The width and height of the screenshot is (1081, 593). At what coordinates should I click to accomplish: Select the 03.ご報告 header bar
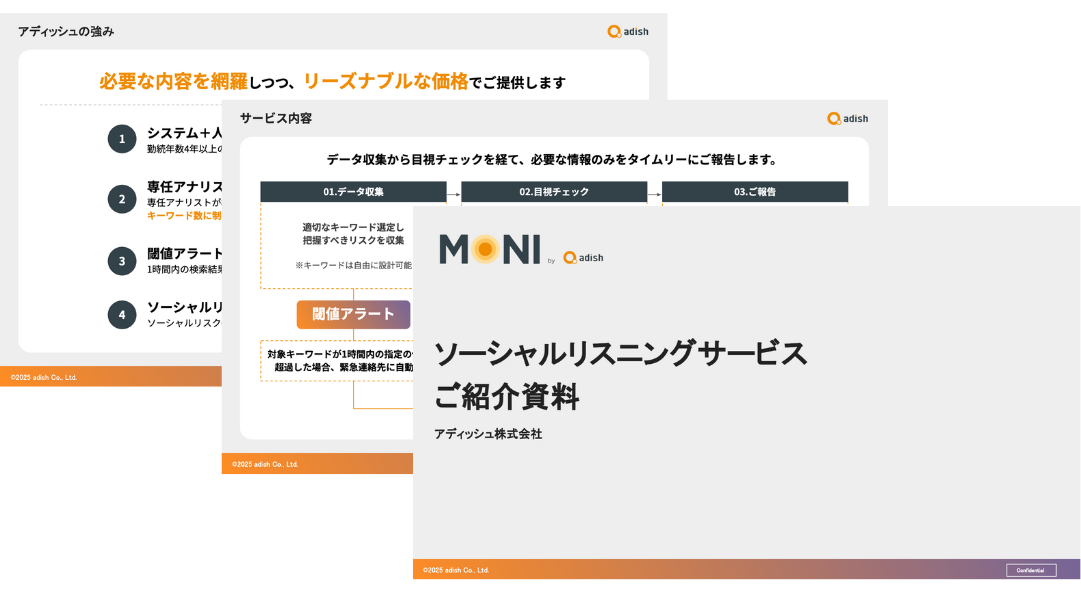755,192
